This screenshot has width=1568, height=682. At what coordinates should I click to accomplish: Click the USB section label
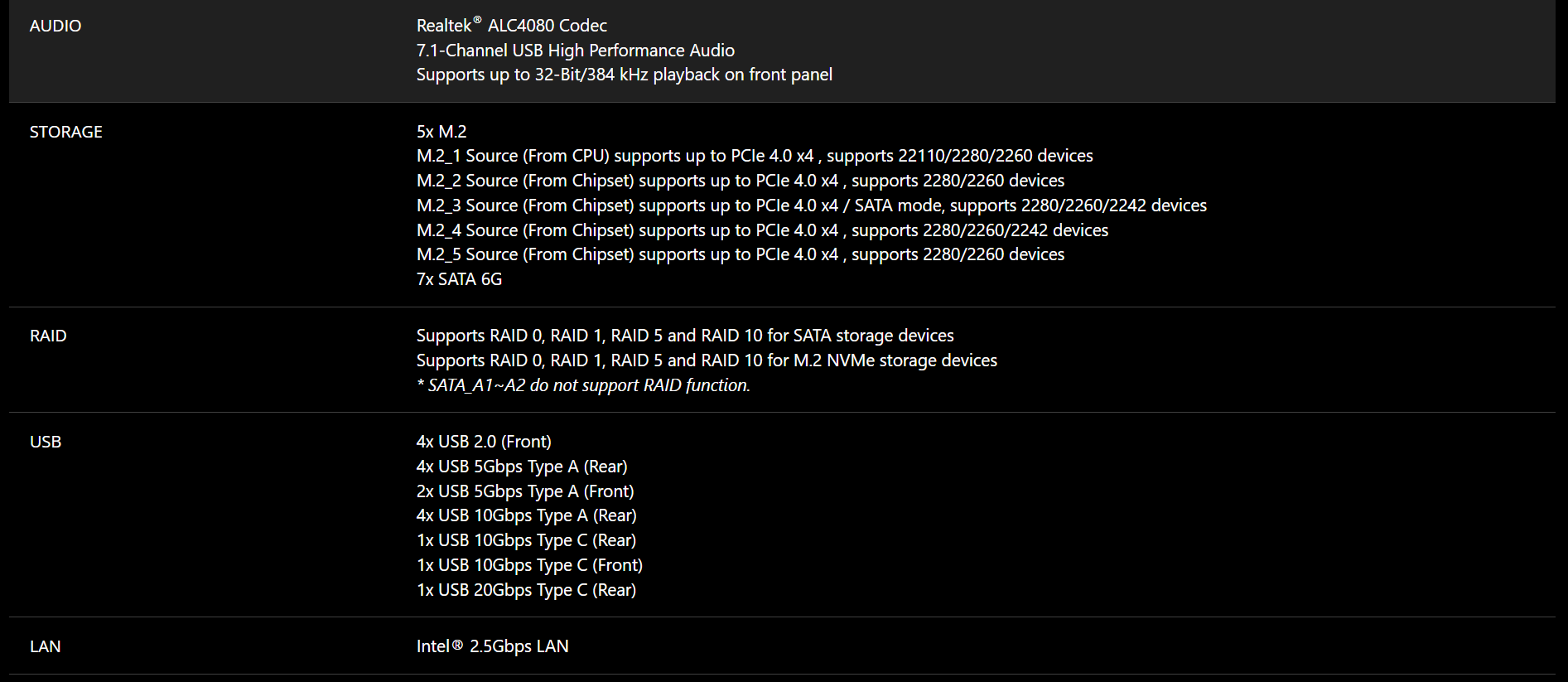(x=46, y=442)
